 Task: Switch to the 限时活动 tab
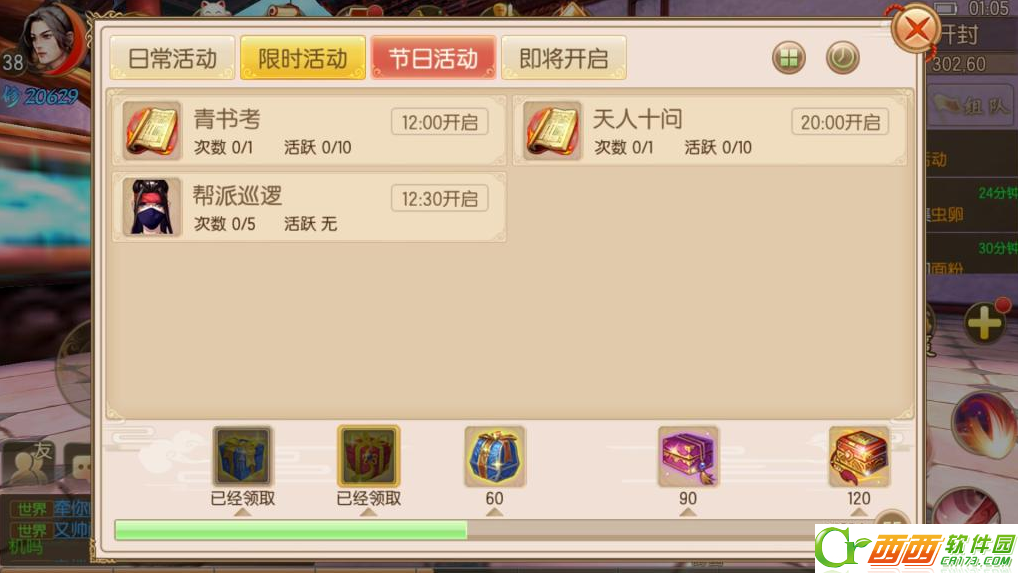[303, 58]
